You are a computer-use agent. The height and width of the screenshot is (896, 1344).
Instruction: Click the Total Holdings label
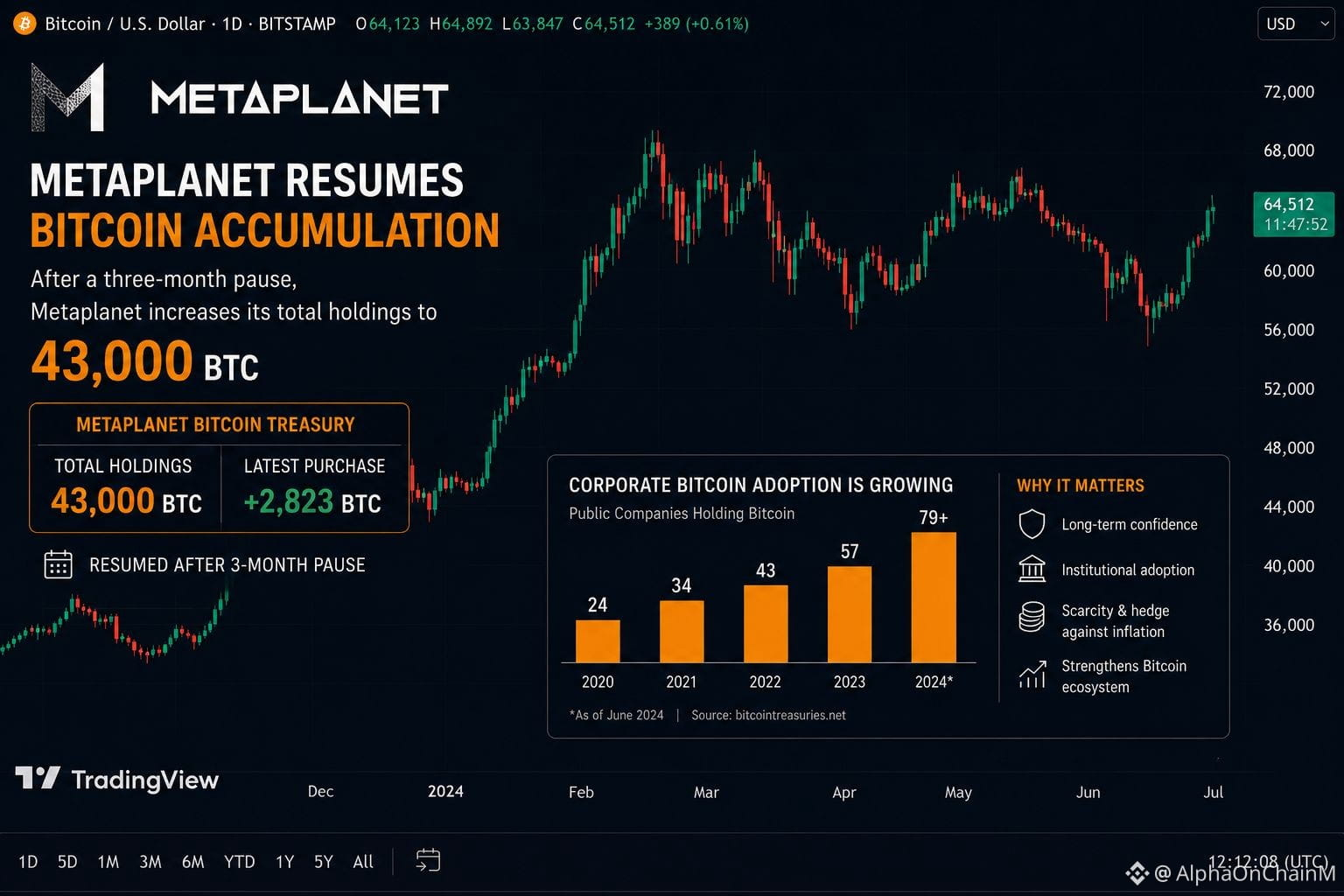[x=123, y=465]
